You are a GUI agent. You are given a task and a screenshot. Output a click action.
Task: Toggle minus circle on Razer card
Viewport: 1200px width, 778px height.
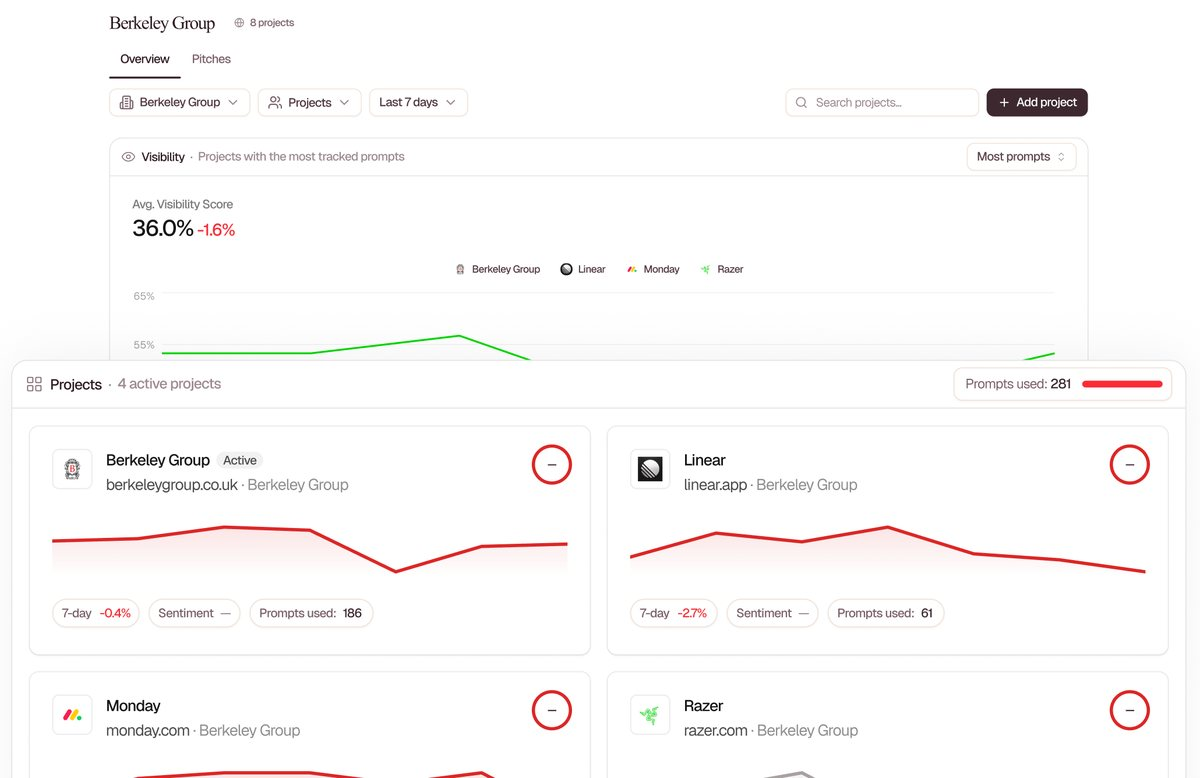click(x=1130, y=711)
